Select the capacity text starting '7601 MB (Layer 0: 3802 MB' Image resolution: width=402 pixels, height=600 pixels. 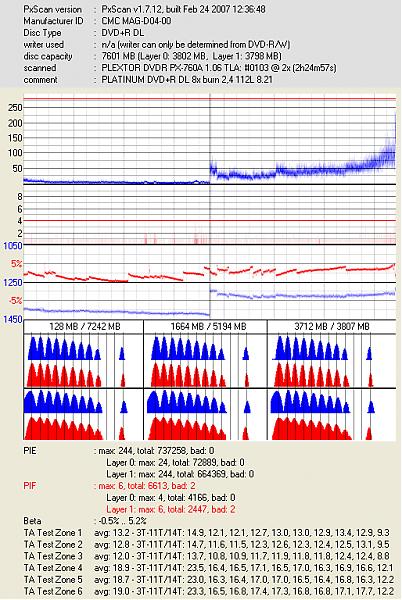(192, 57)
